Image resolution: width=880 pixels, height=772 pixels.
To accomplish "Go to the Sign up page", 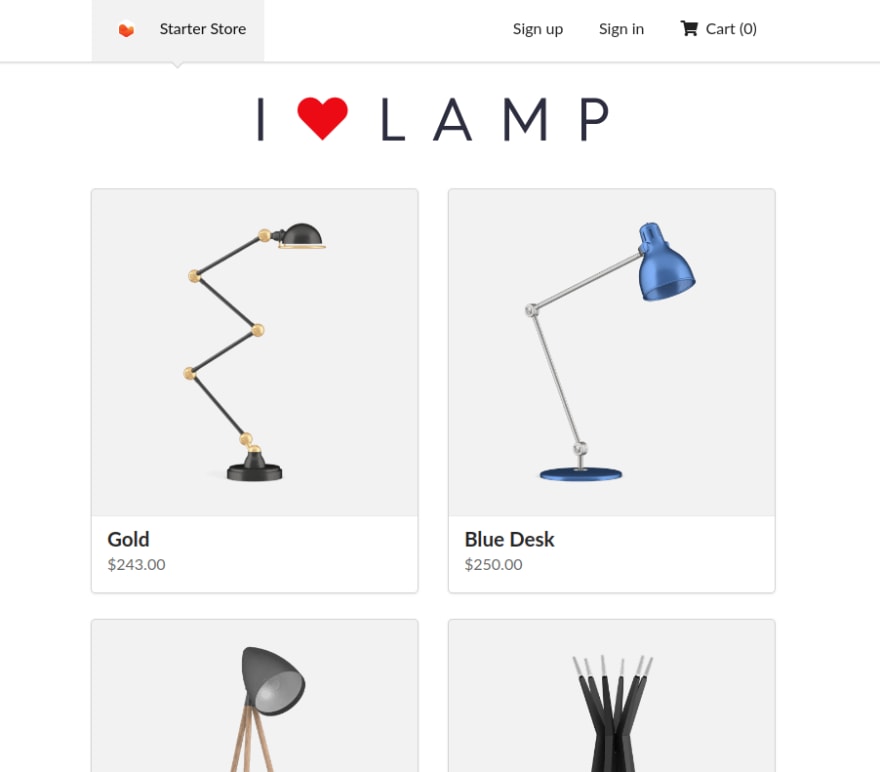I will (538, 29).
